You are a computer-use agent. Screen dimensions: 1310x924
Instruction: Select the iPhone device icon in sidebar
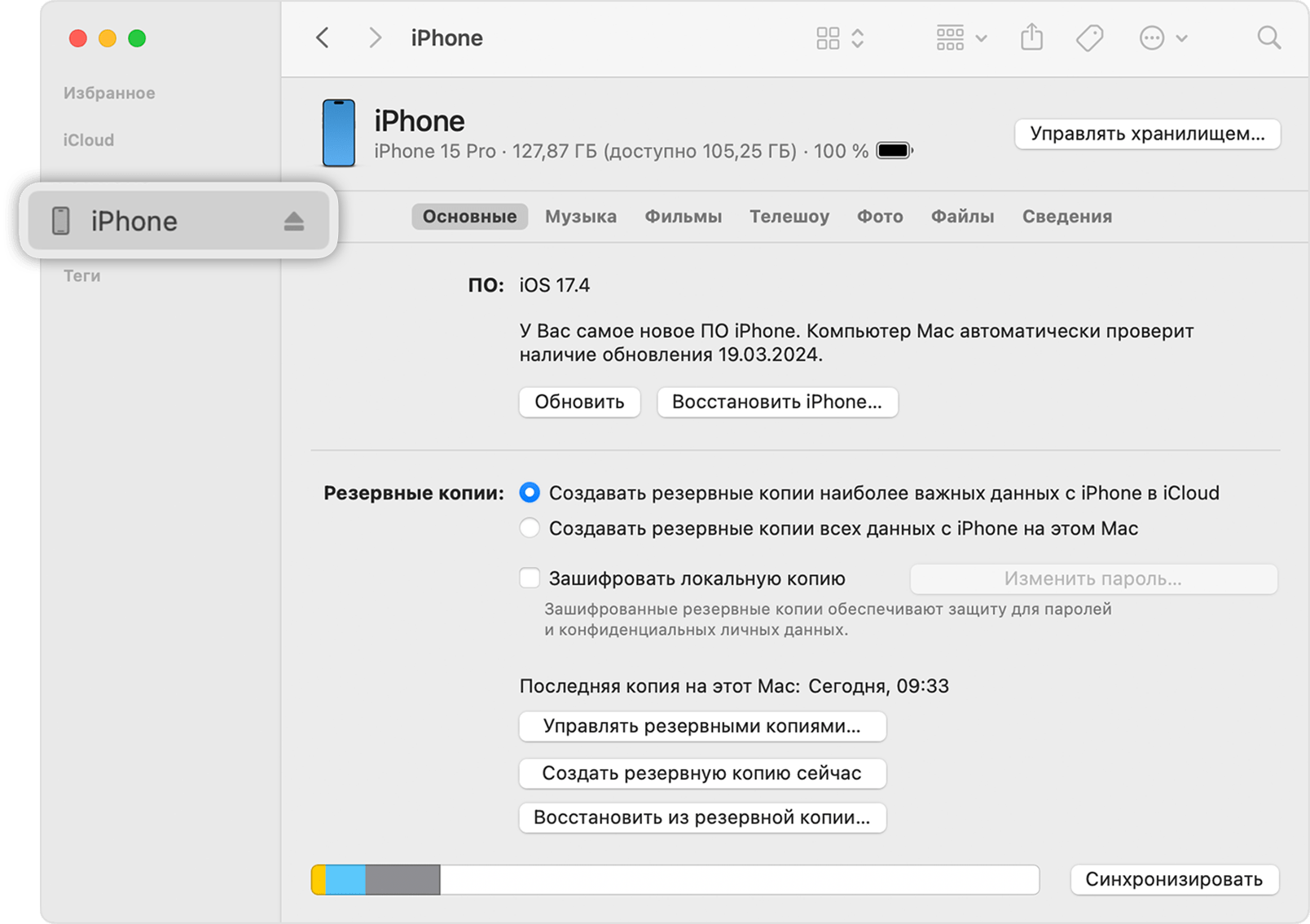(61, 221)
